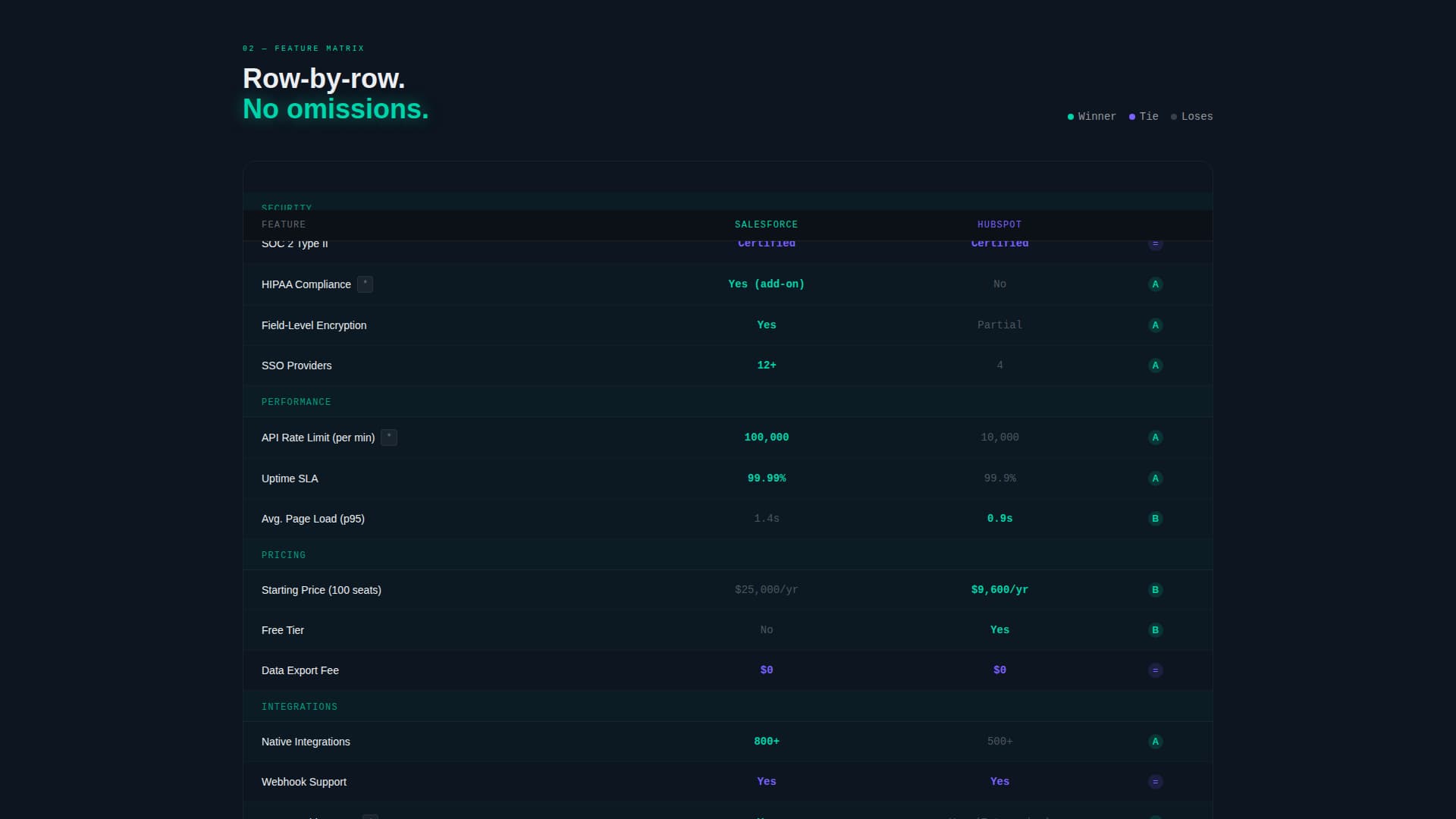Click the footnote marker beside HIPAA Compliance

point(365,284)
